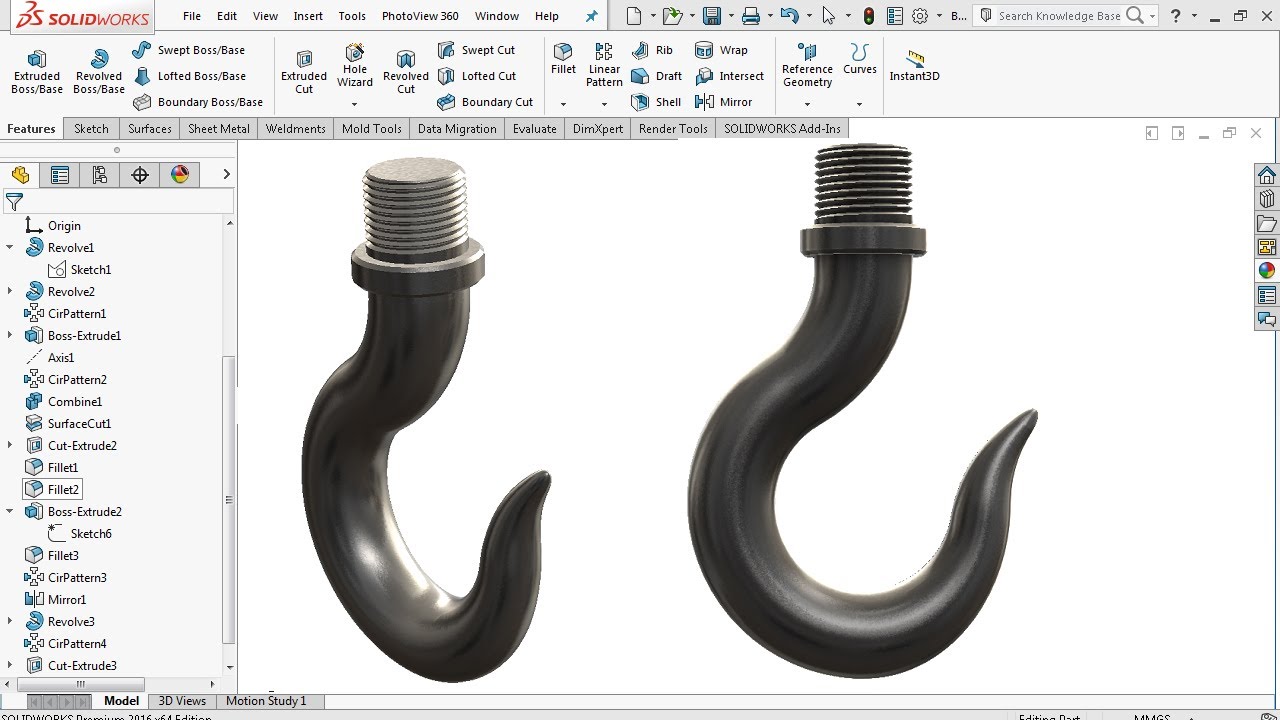Choose the Swept Cut tool
Viewport: 1280px width, 720px height.
click(477, 50)
